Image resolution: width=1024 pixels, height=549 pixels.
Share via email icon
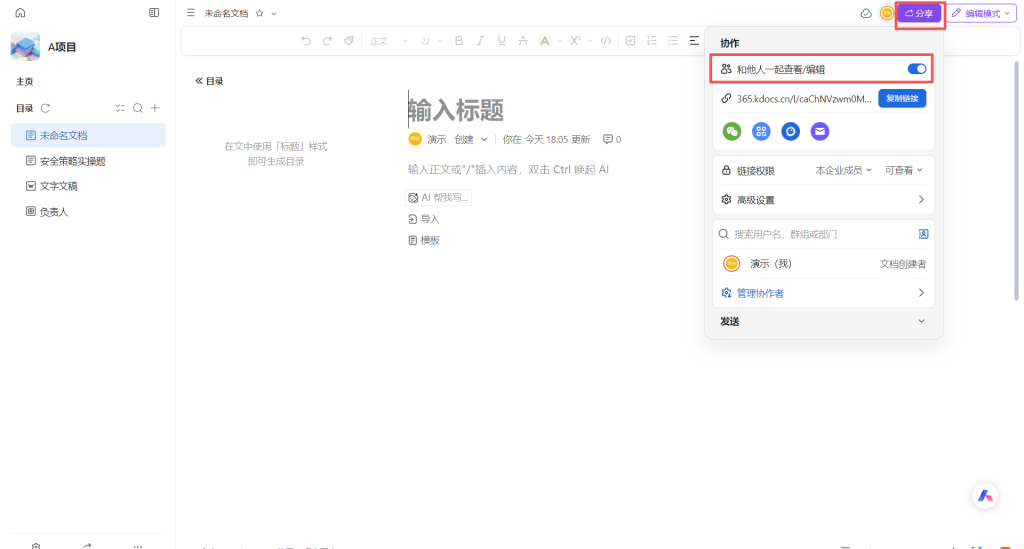820,131
